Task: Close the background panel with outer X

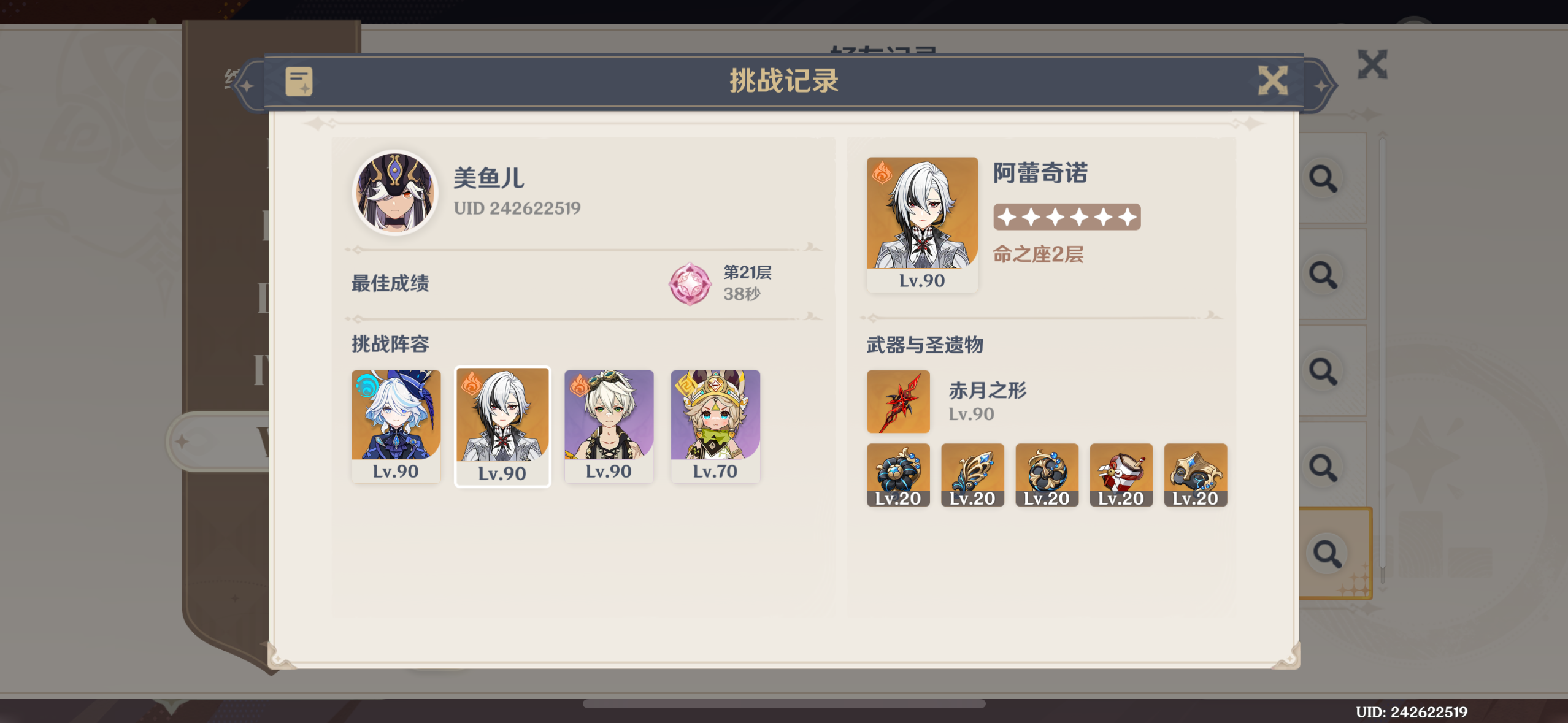Action: [x=1372, y=64]
